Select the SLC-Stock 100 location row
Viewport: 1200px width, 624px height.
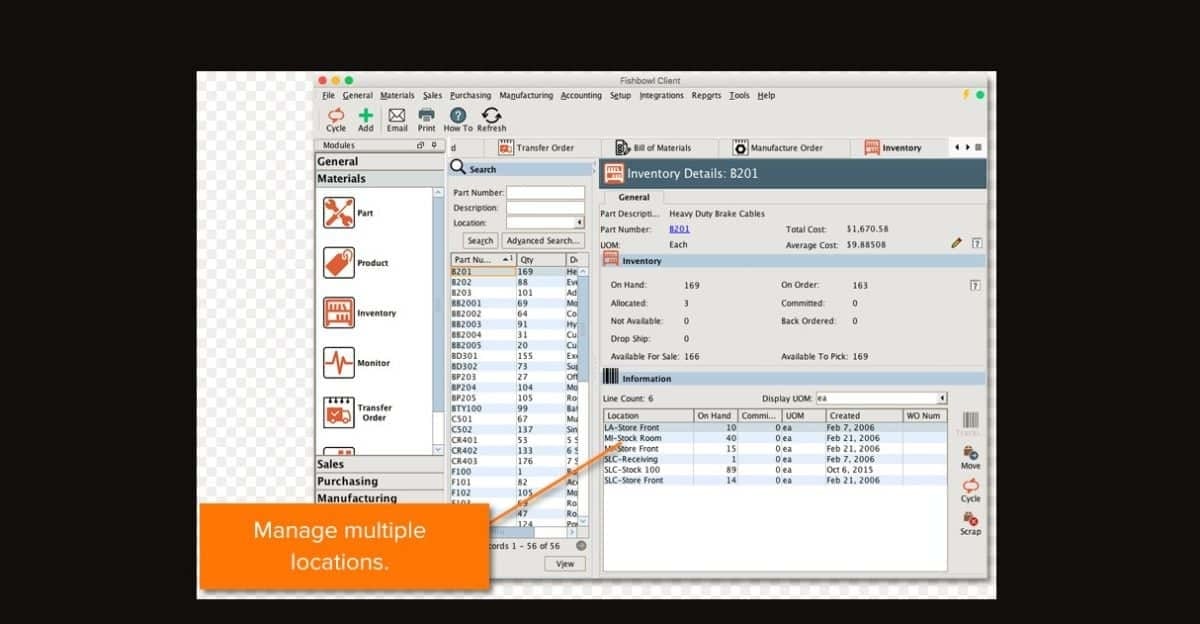coord(774,470)
